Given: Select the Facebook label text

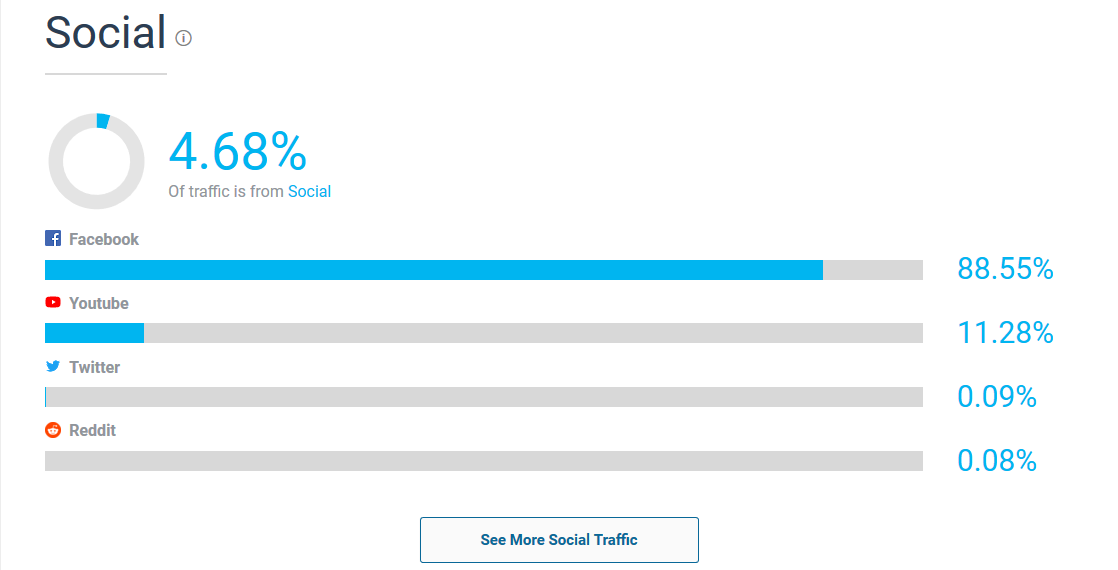Looking at the screenshot, I should click(104, 239).
